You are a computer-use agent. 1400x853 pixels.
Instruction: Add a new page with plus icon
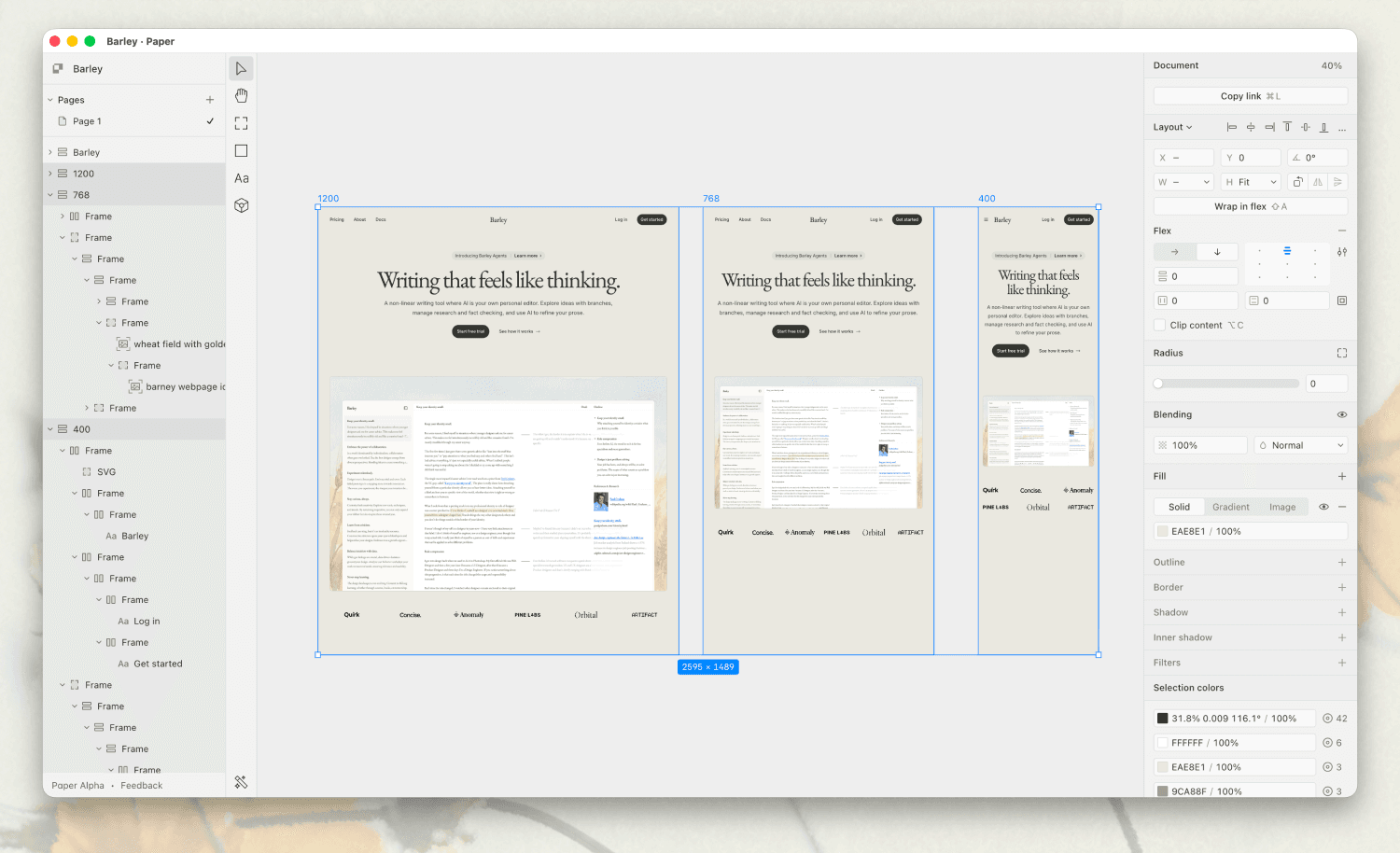[210, 100]
